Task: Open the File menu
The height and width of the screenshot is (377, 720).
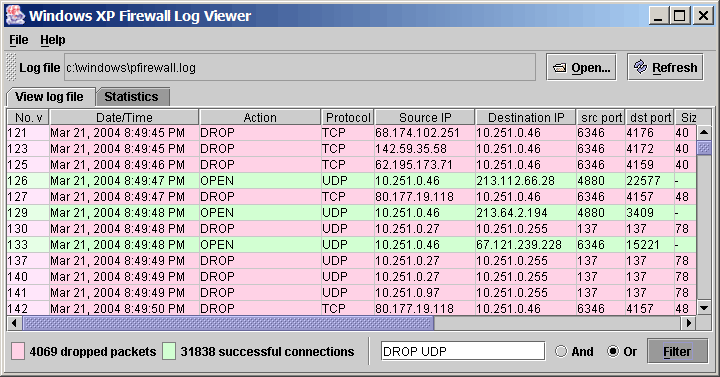Action: click(x=18, y=40)
